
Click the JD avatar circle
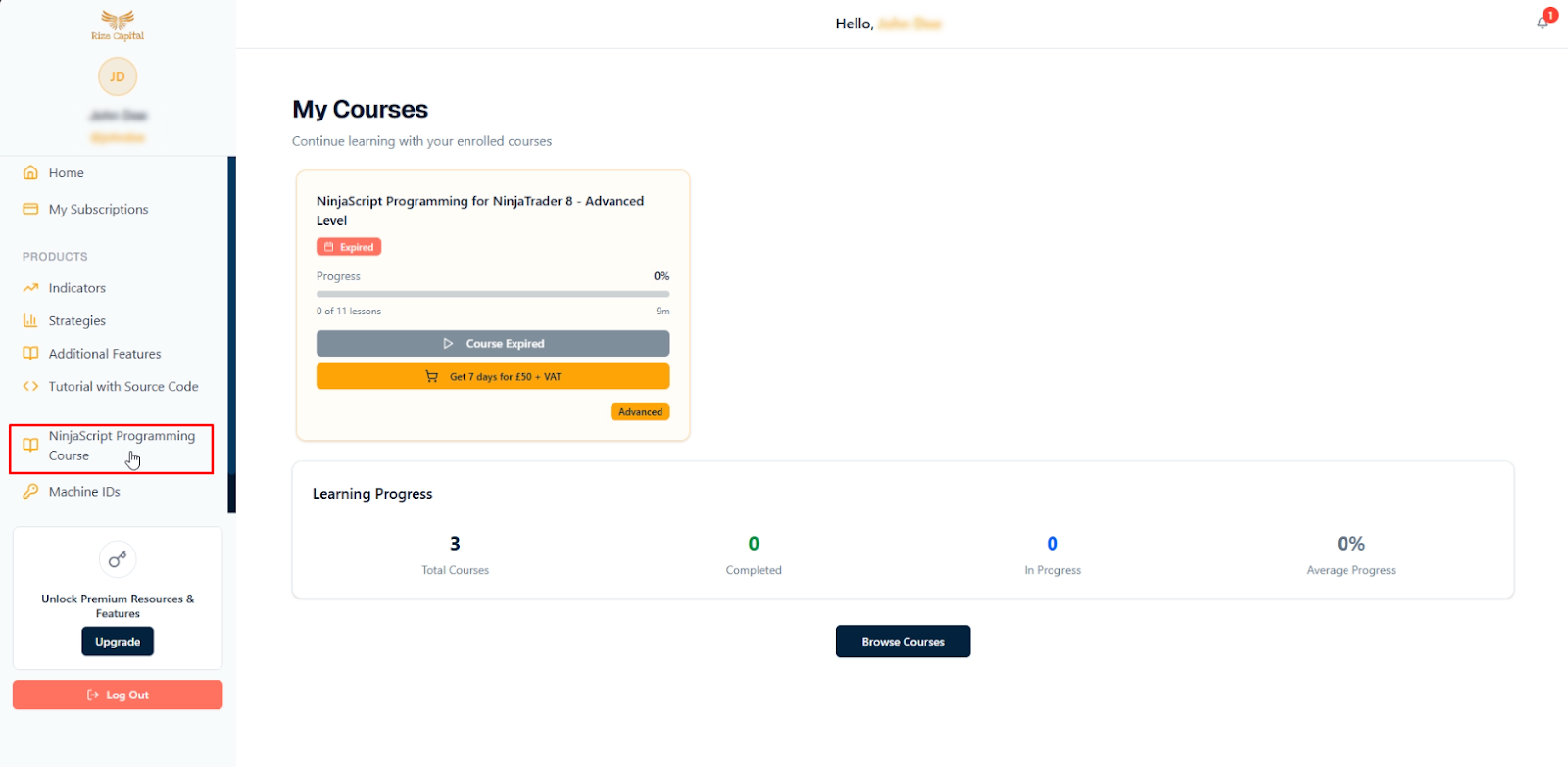point(118,76)
